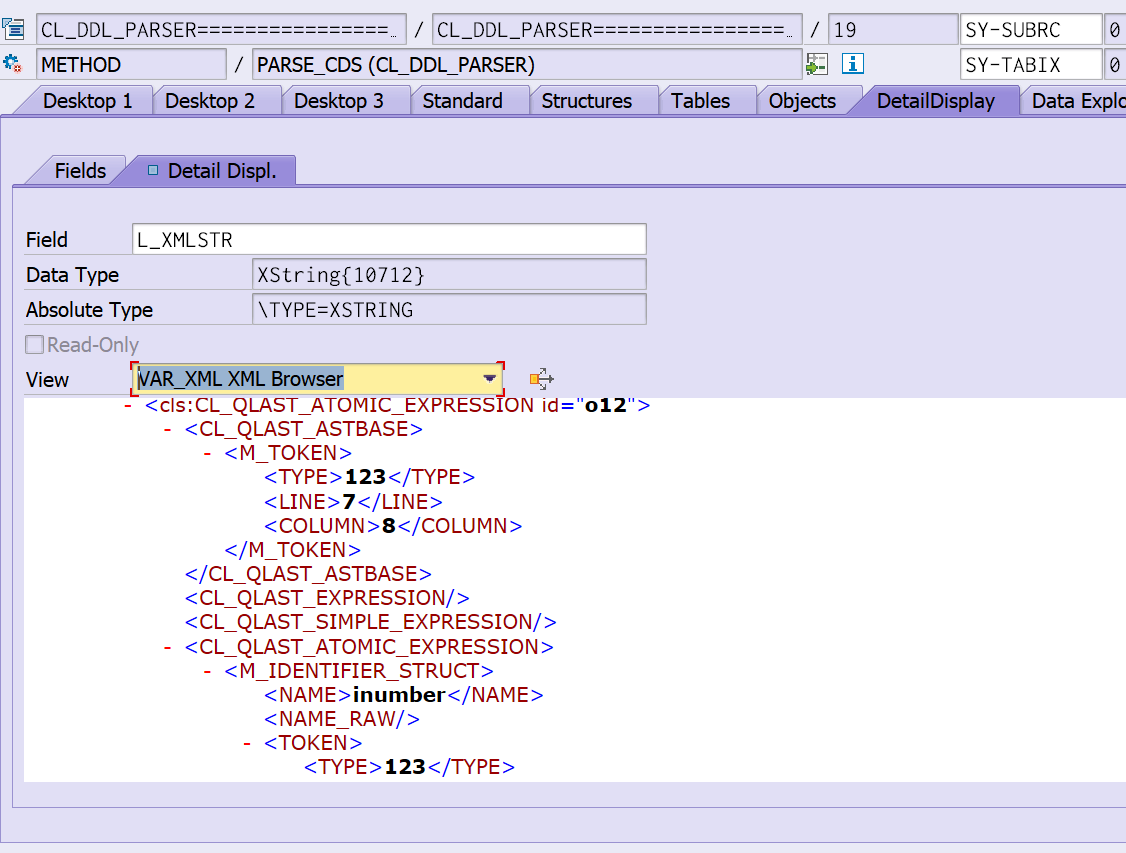This screenshot has width=1126, height=853.
Task: Click the <NAME>inumber</NAME> element
Action: [x=404, y=695]
